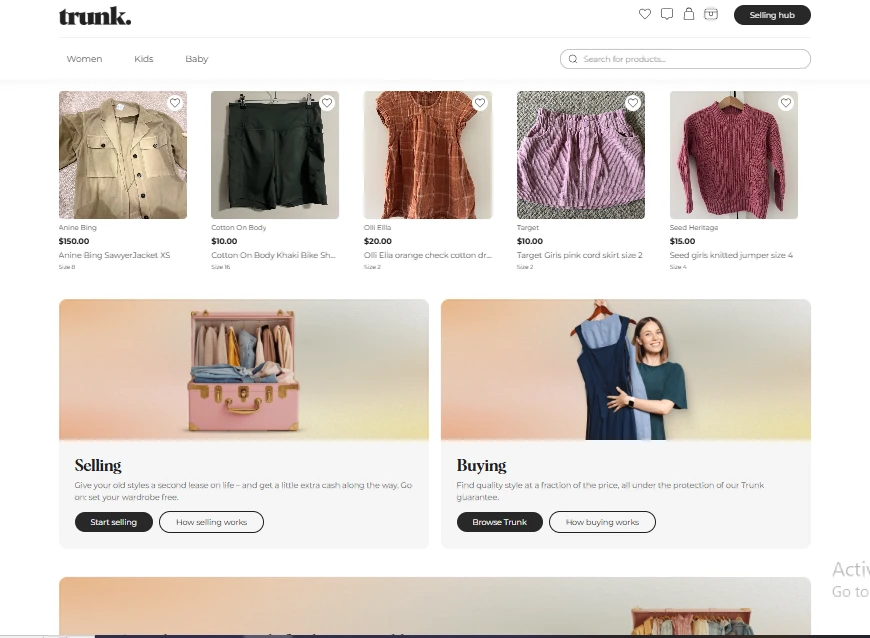Open the trunk orders icon in header

(711, 14)
